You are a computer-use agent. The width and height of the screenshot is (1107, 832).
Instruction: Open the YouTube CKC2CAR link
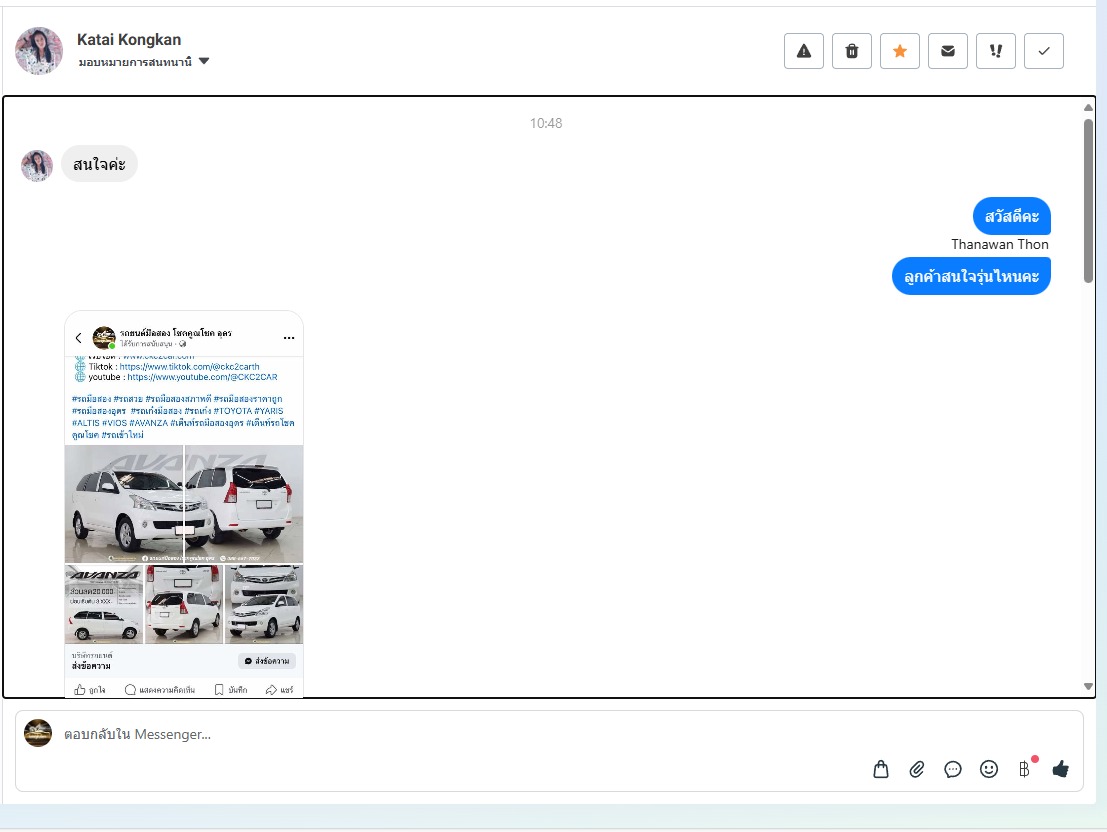202,377
